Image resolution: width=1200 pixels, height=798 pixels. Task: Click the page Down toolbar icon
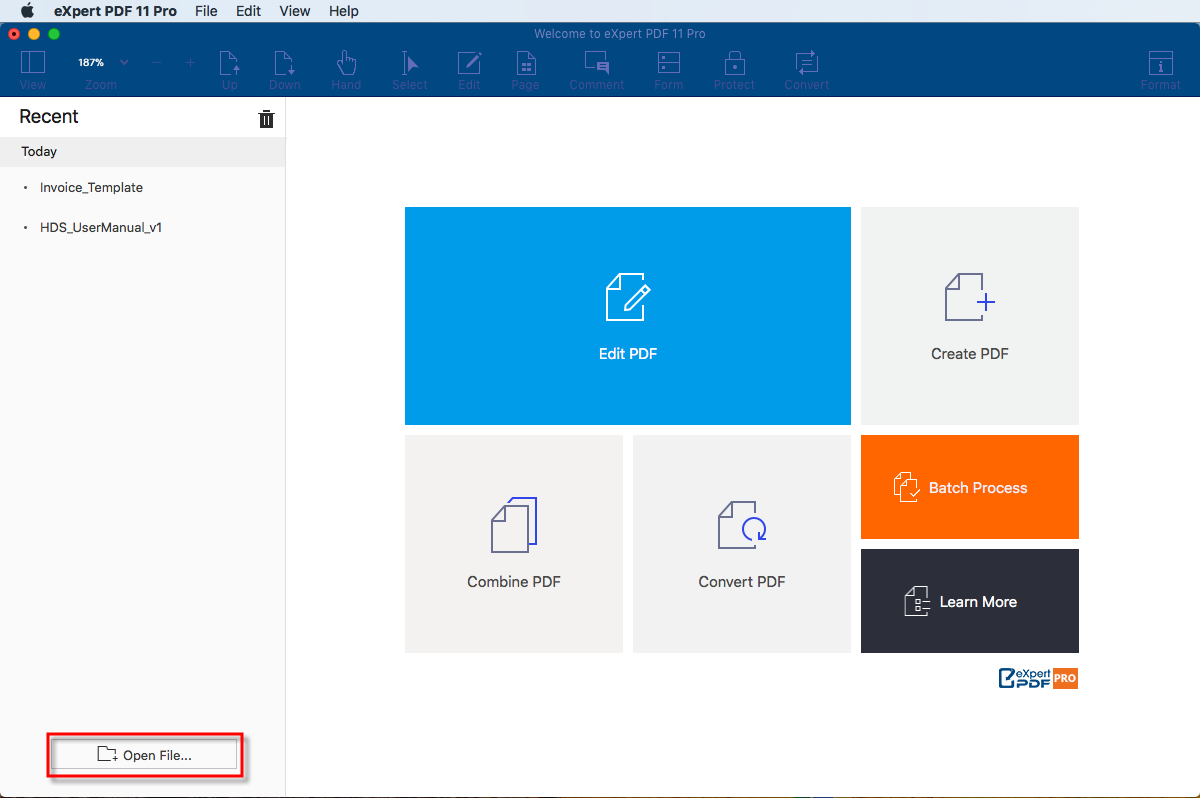point(284,63)
